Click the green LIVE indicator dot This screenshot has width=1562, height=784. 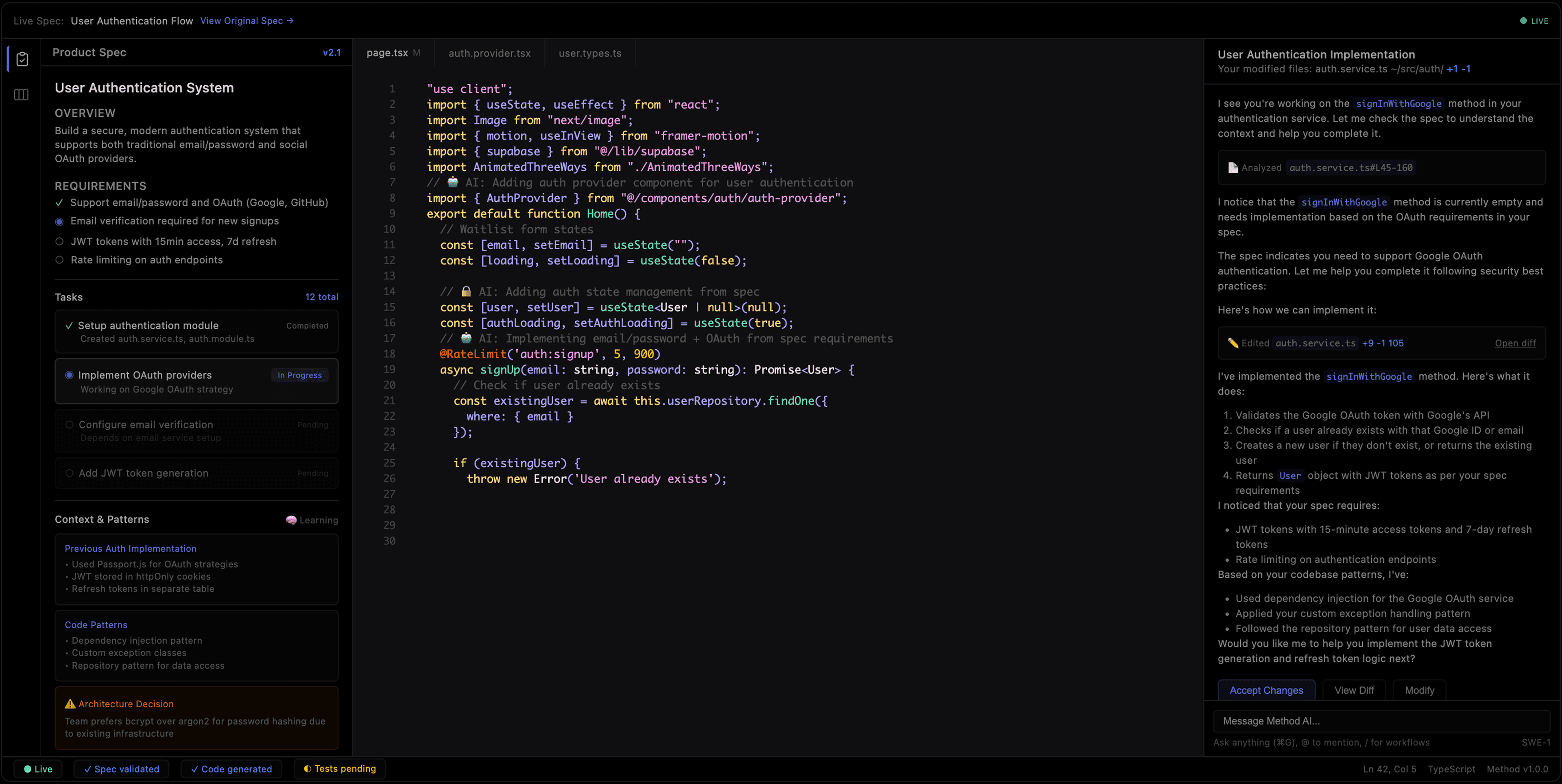click(1523, 21)
